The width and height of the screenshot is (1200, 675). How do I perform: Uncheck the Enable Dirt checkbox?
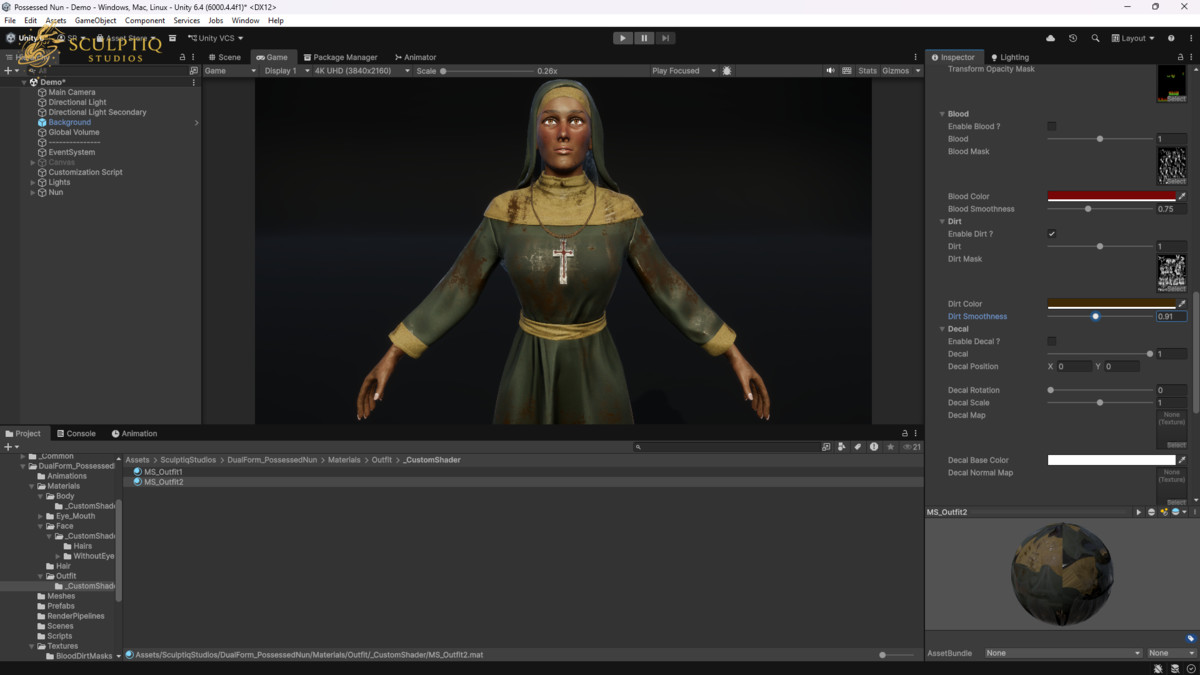click(1052, 234)
